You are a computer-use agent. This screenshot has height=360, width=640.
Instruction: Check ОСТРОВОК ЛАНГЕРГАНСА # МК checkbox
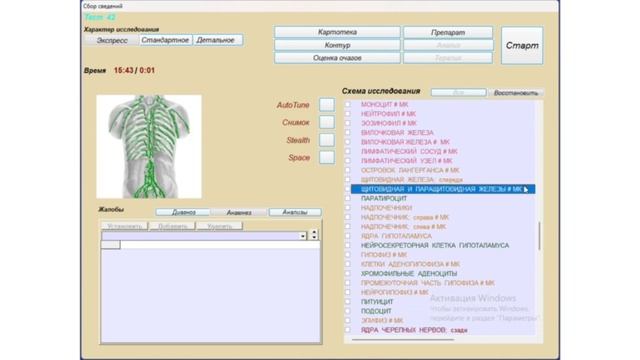coord(348,170)
